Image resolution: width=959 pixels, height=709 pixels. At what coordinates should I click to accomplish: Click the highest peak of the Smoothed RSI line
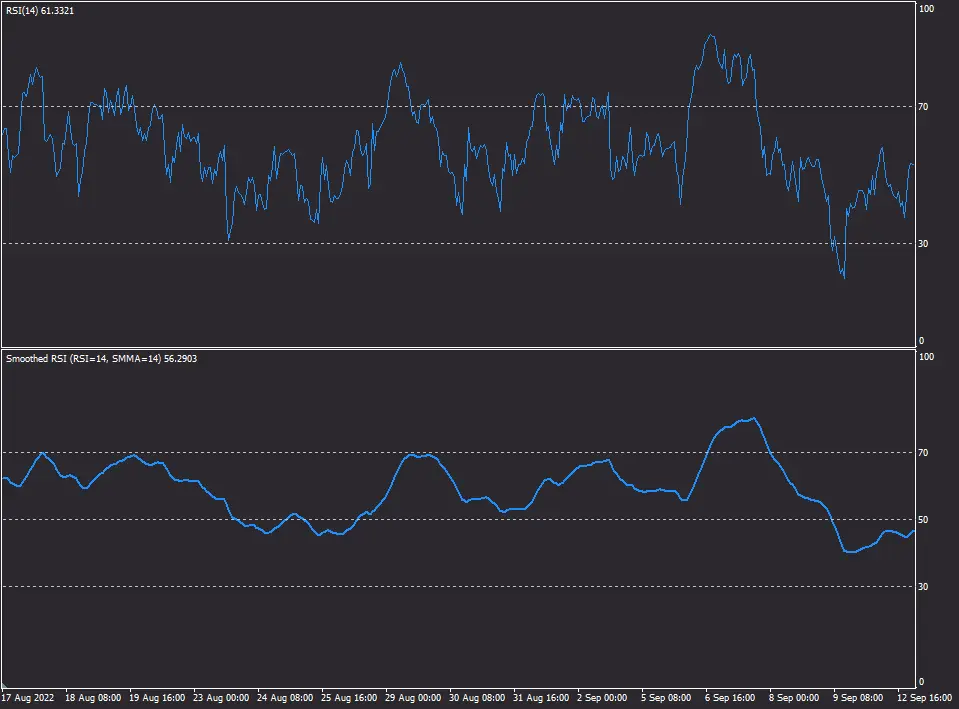753,418
